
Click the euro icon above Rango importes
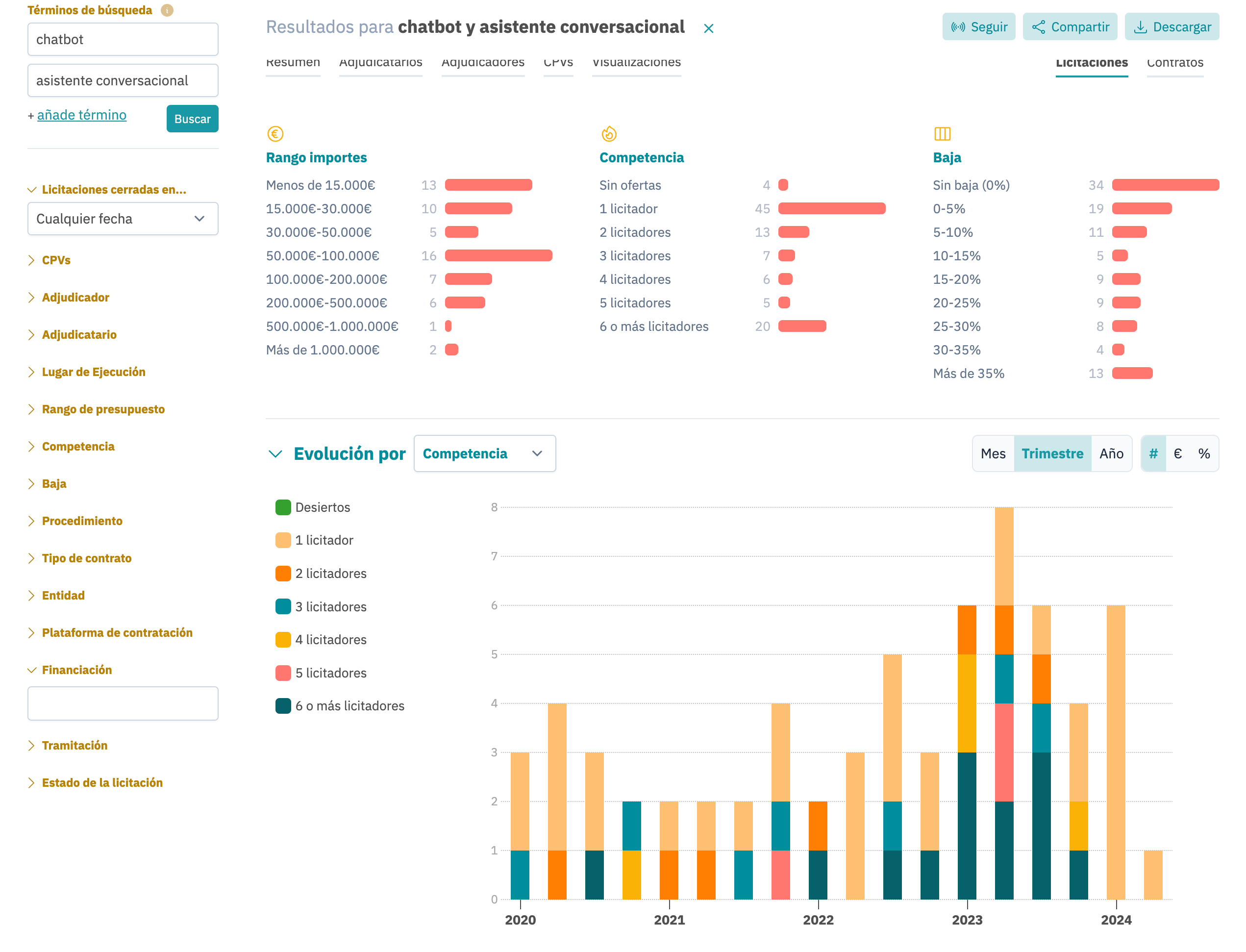tap(275, 134)
